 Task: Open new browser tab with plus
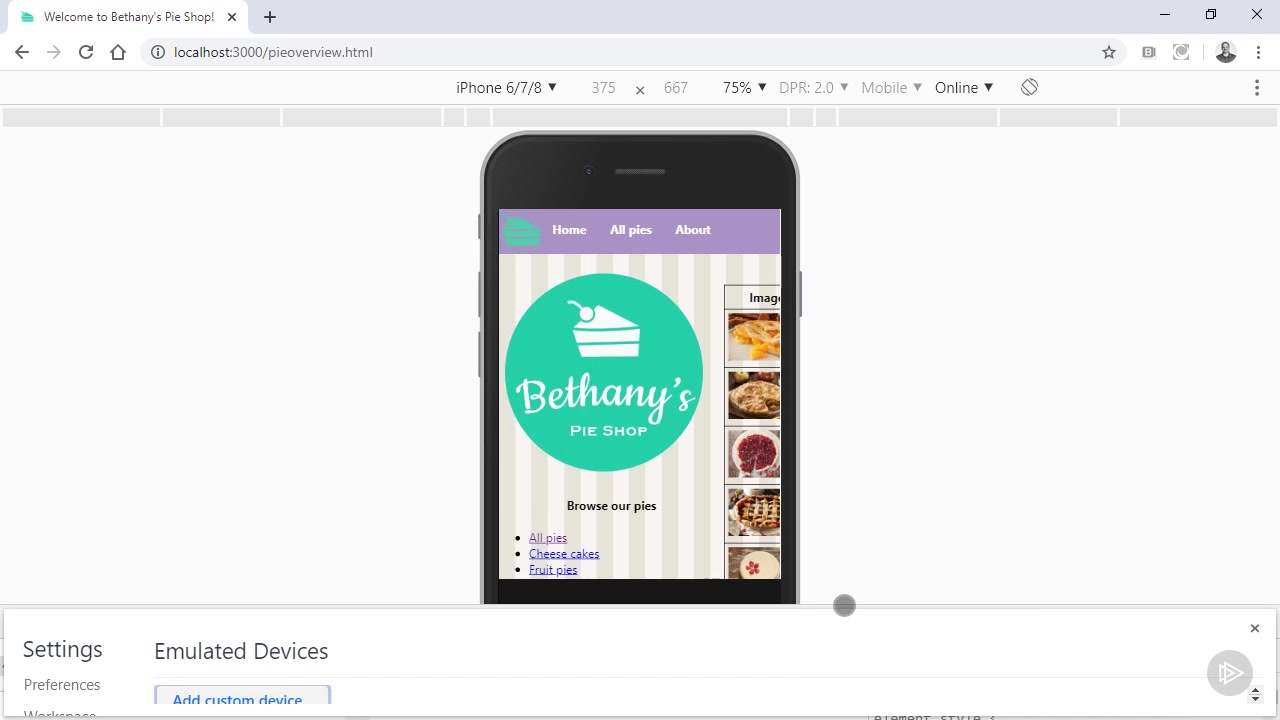270,17
